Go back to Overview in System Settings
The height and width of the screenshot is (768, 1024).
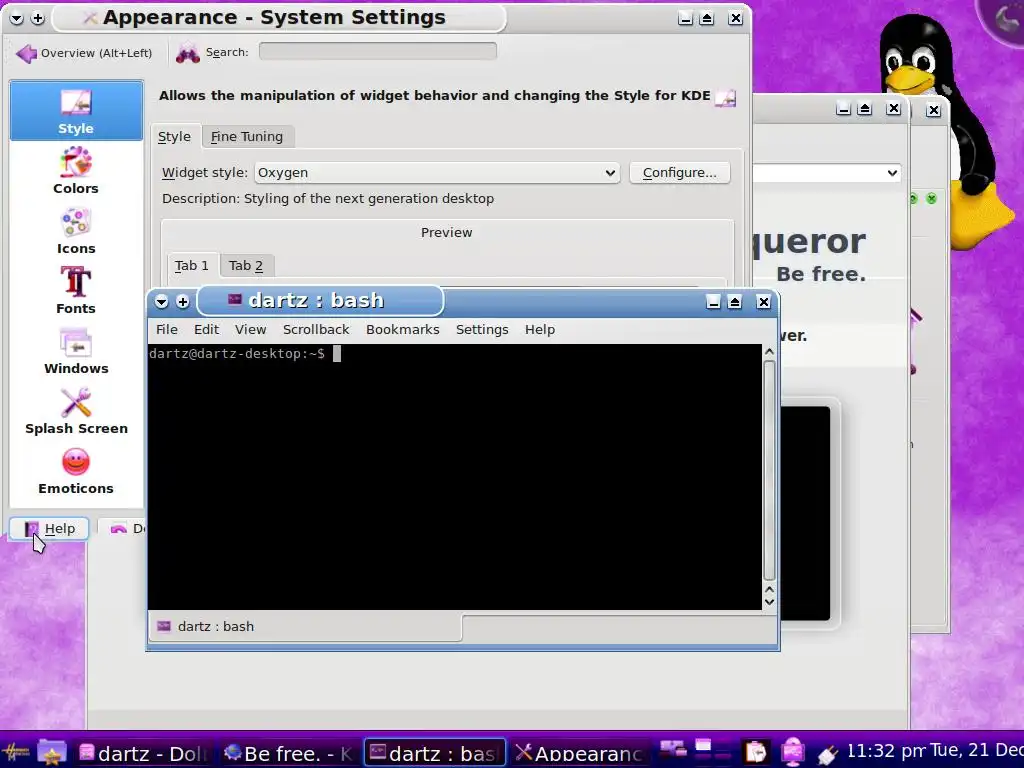click(84, 53)
